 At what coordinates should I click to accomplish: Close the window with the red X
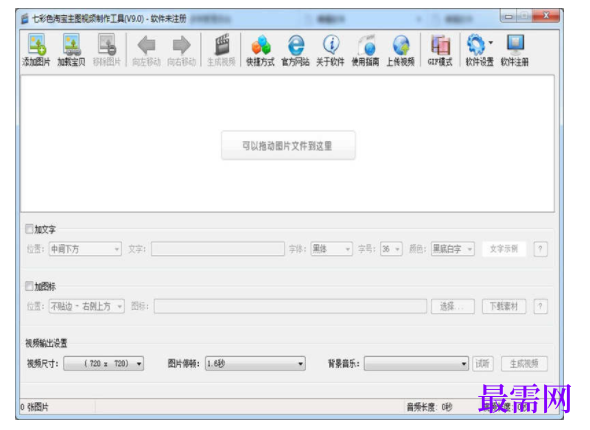(546, 16)
